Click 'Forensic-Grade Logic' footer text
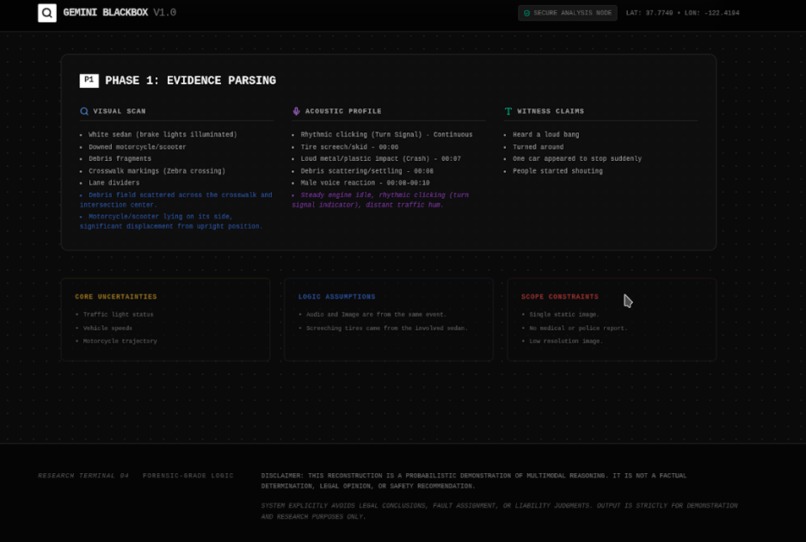This screenshot has height=542, width=806. (188, 476)
